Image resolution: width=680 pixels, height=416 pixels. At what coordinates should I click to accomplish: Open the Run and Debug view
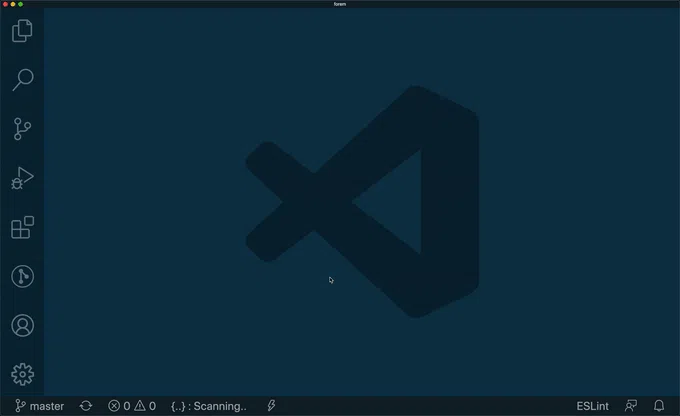[22, 178]
